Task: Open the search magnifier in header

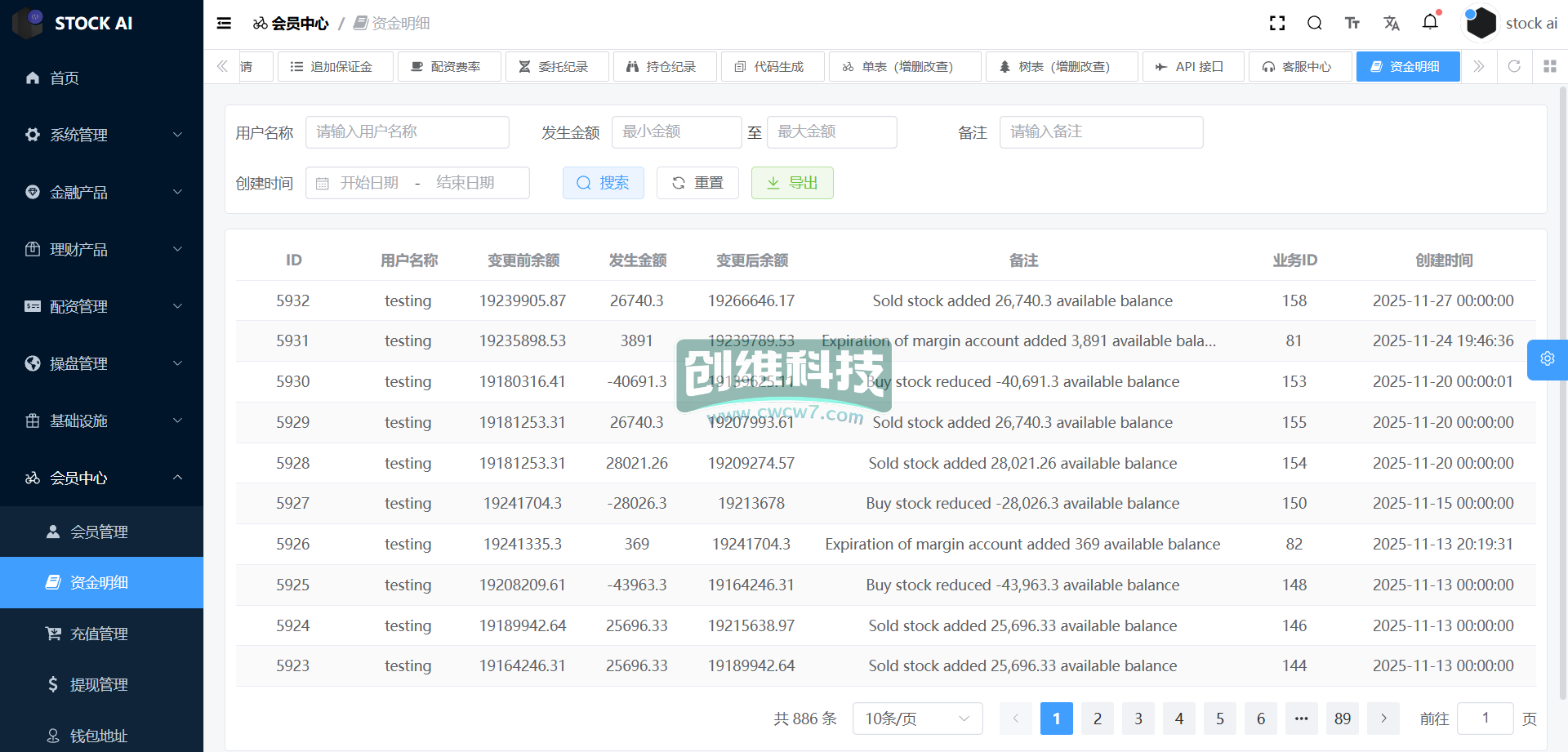Action: point(1314,24)
